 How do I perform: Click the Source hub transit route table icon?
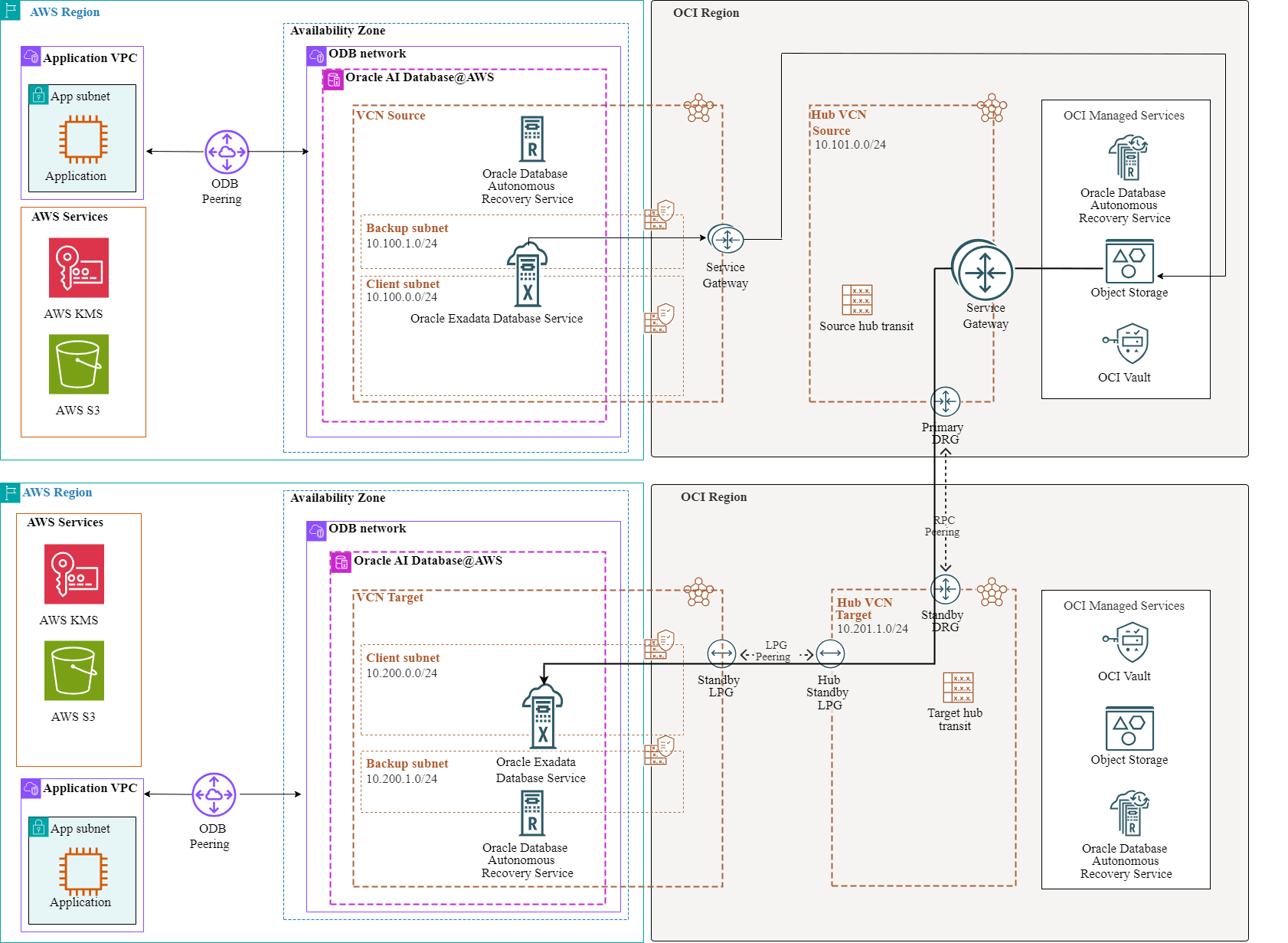pos(857,300)
